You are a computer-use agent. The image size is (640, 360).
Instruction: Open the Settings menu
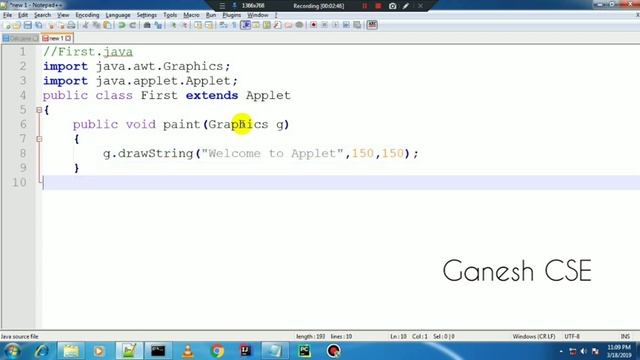(x=147, y=15)
